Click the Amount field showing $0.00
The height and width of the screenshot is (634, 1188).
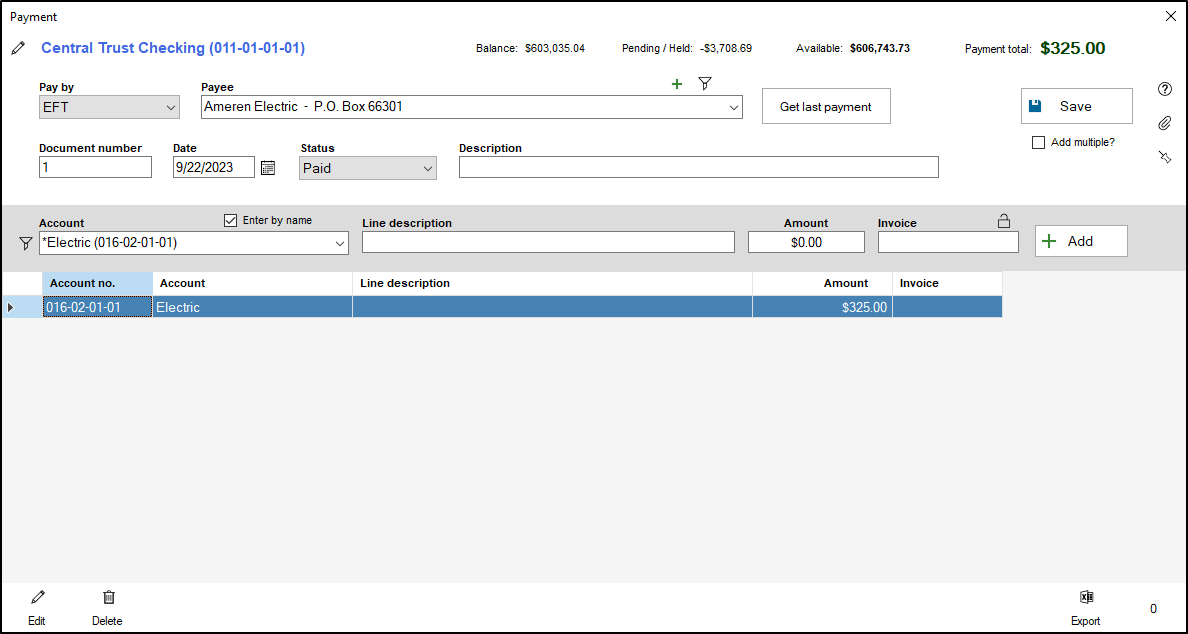coord(806,242)
